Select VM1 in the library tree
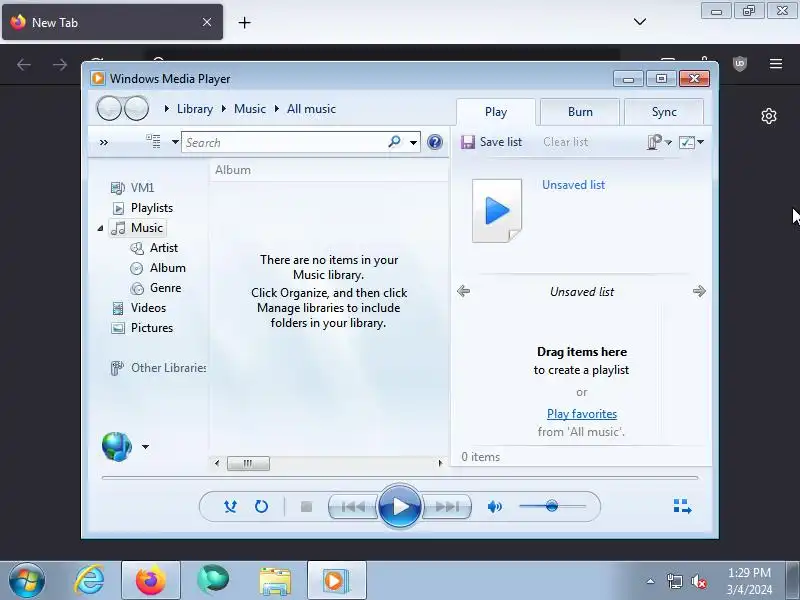Image resolution: width=800 pixels, height=600 pixels. click(x=133, y=188)
